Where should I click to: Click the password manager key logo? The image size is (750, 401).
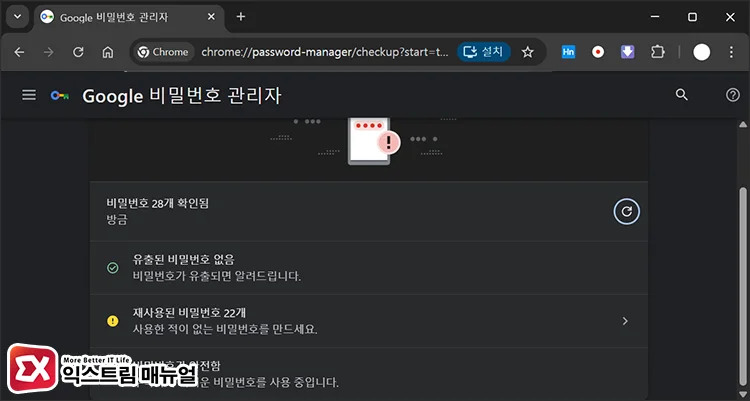pos(60,96)
